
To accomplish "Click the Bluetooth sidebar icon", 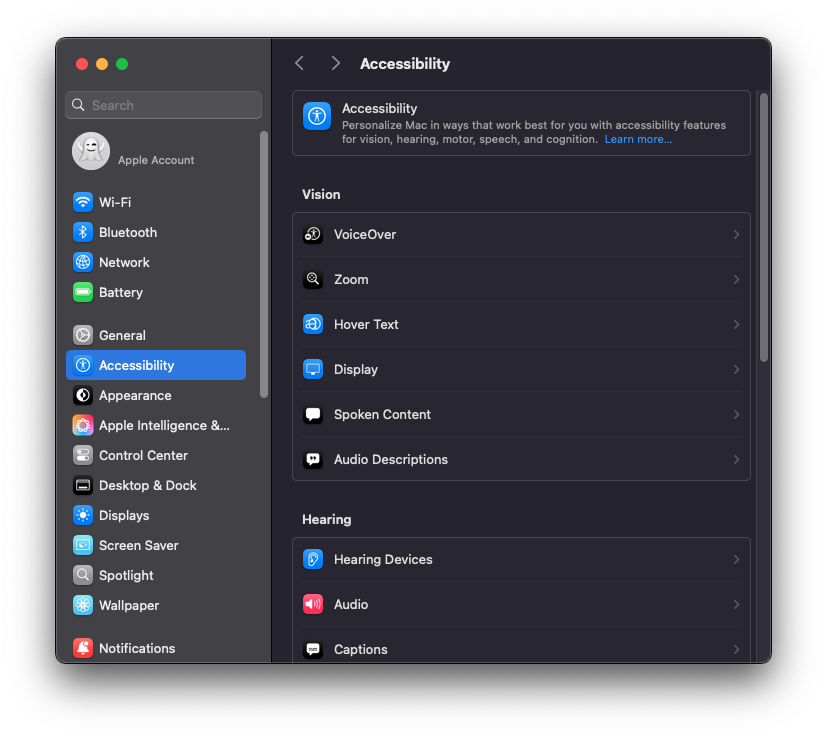I will click(x=83, y=232).
